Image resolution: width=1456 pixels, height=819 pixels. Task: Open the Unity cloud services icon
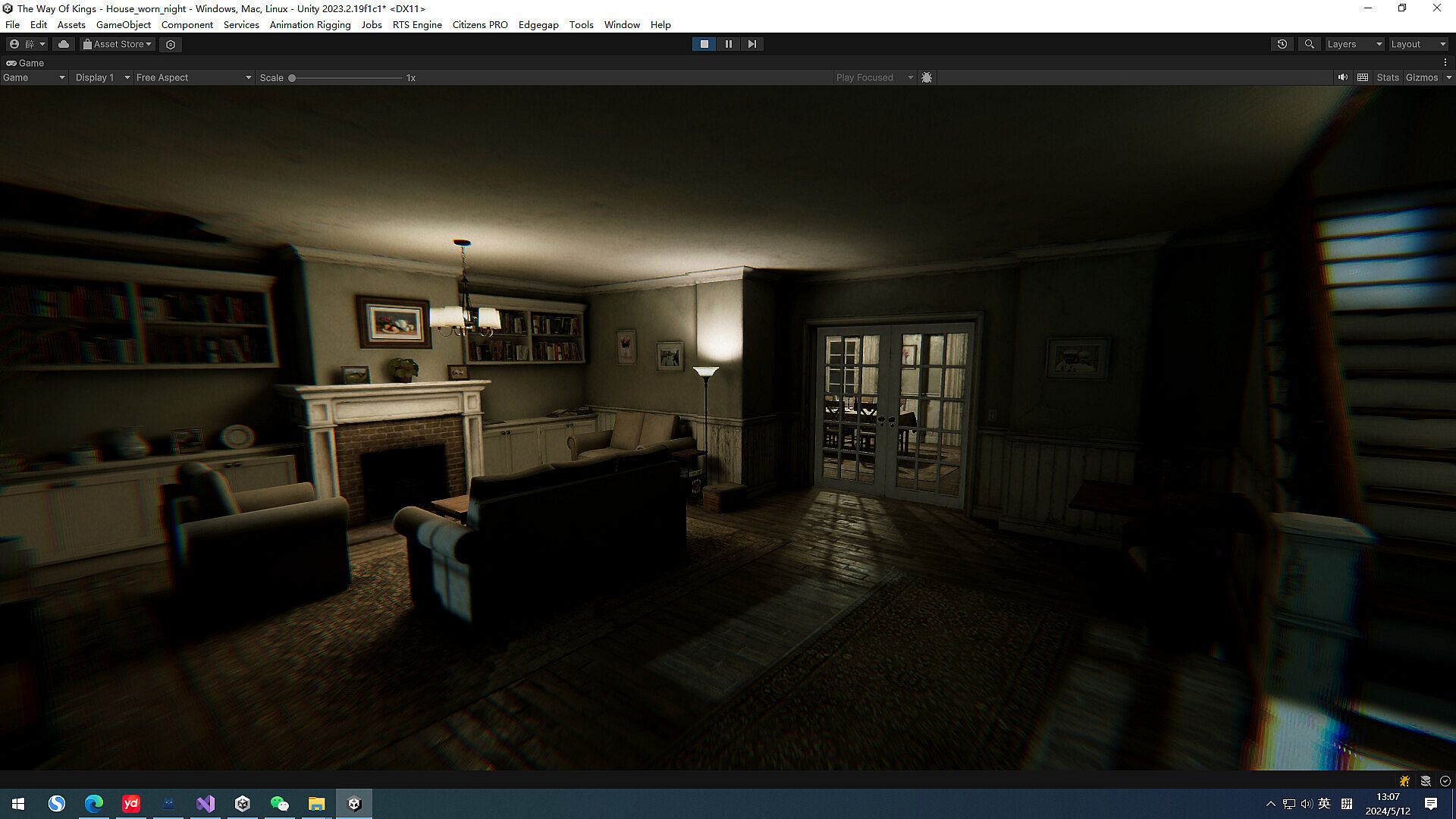pos(64,44)
